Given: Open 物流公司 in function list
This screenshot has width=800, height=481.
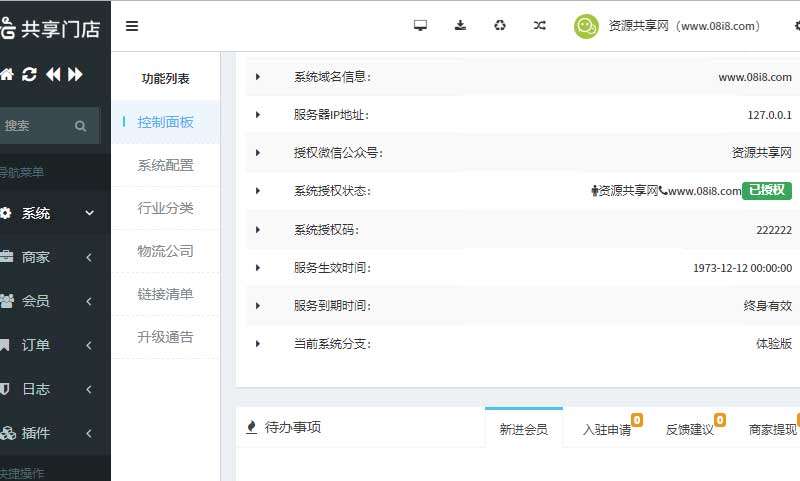Looking at the screenshot, I should [165, 251].
